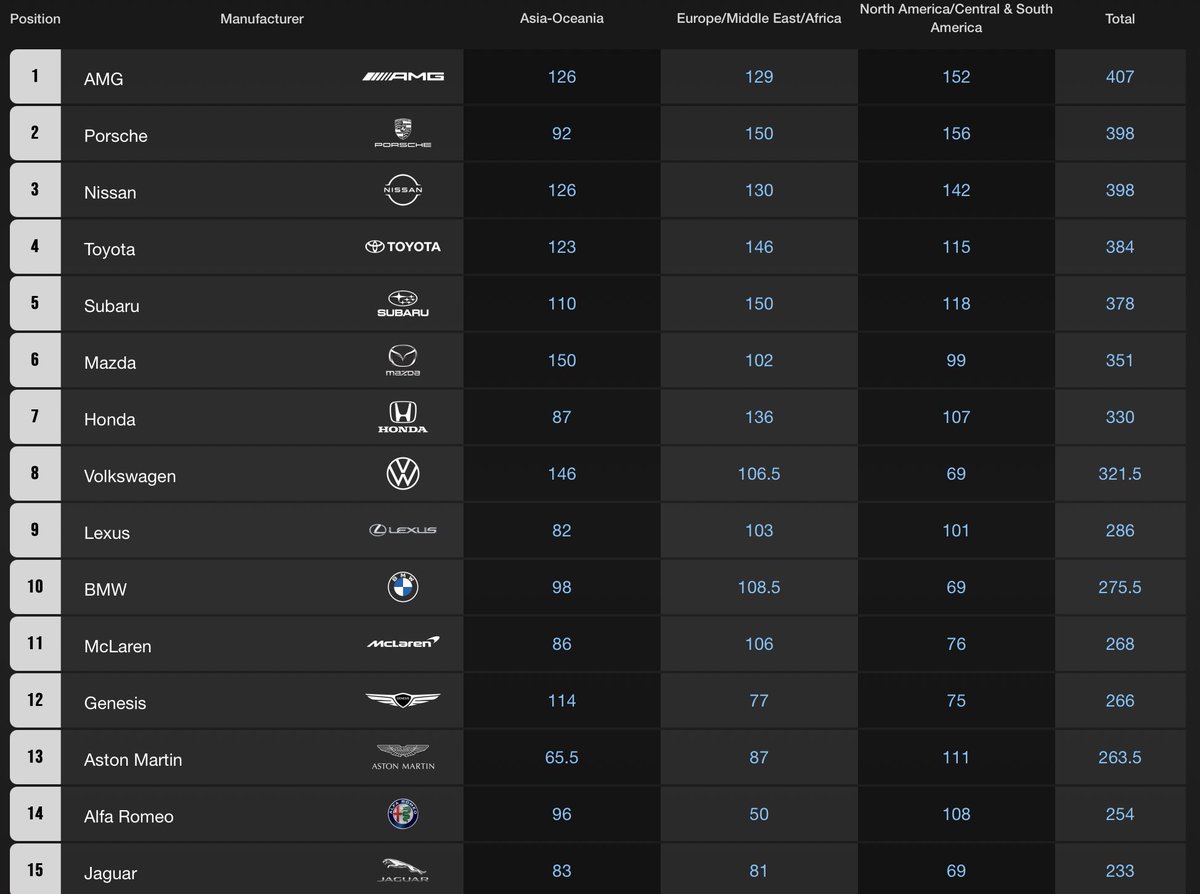The height and width of the screenshot is (894, 1200).
Task: Click the Mazda logo
Action: click(x=403, y=361)
